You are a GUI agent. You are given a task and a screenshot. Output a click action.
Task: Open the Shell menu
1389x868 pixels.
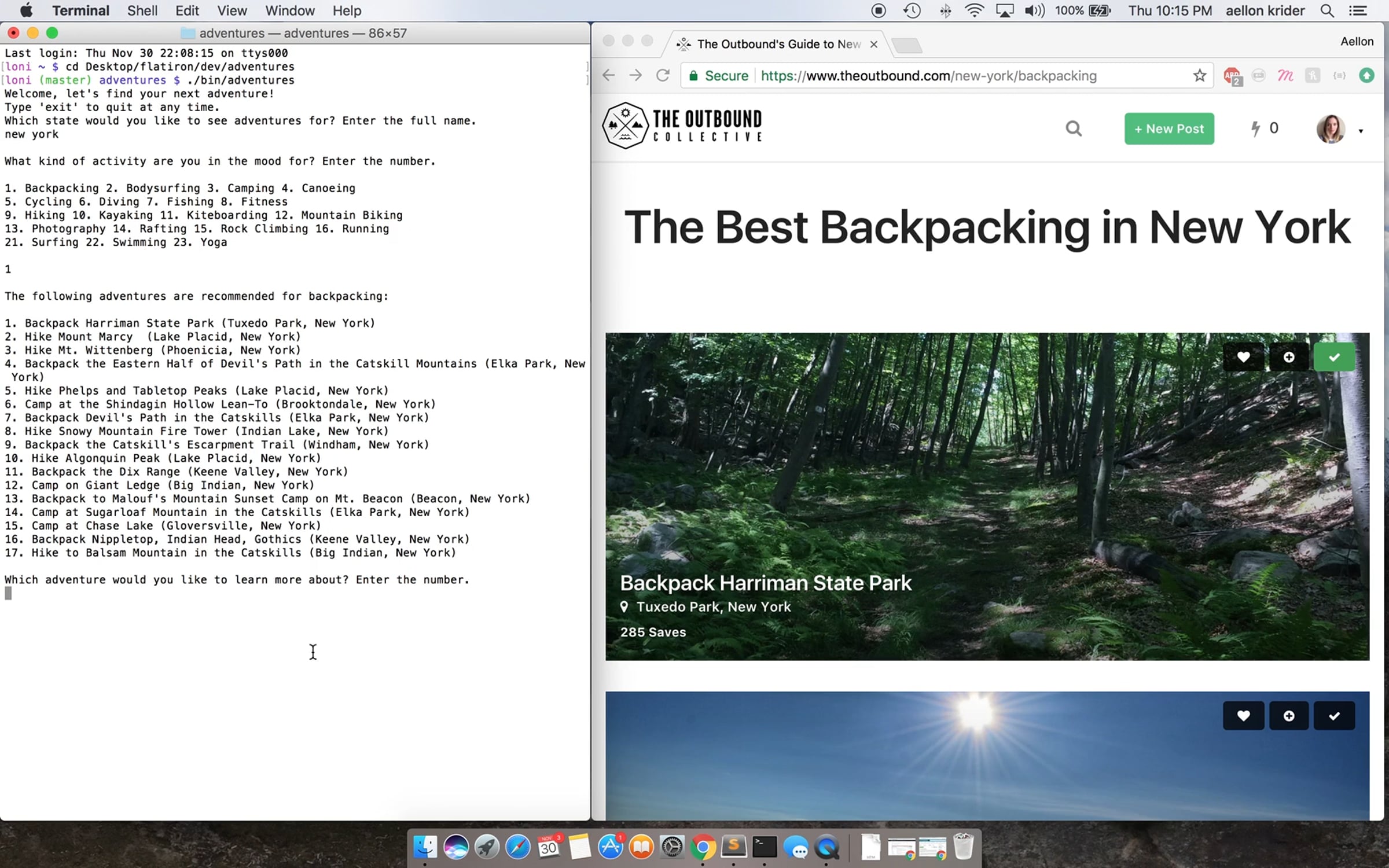point(142,10)
